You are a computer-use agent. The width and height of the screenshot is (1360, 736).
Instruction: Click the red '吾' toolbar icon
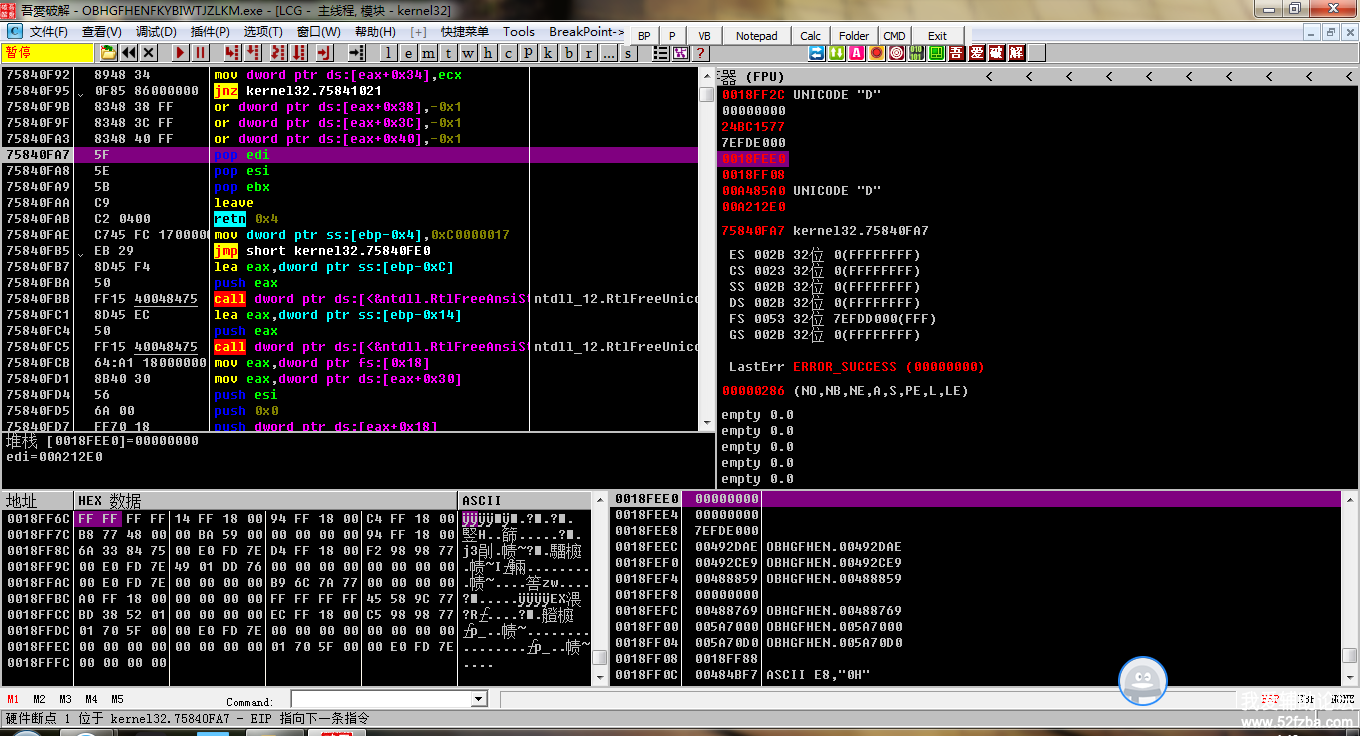957,53
